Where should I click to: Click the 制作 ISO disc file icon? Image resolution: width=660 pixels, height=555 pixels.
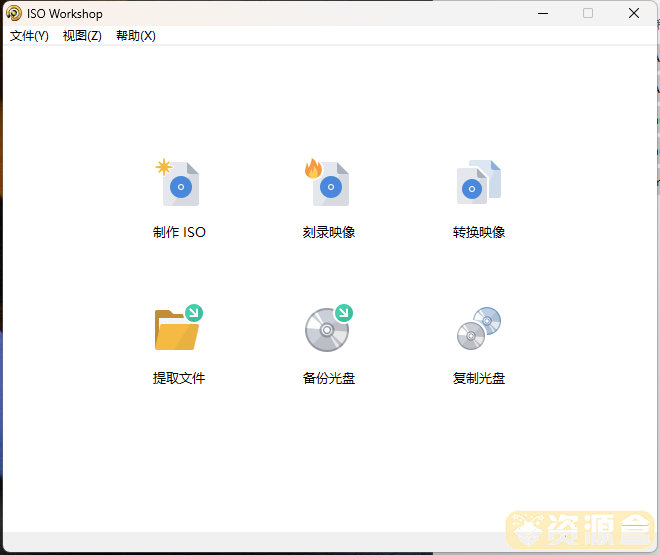[x=178, y=183]
